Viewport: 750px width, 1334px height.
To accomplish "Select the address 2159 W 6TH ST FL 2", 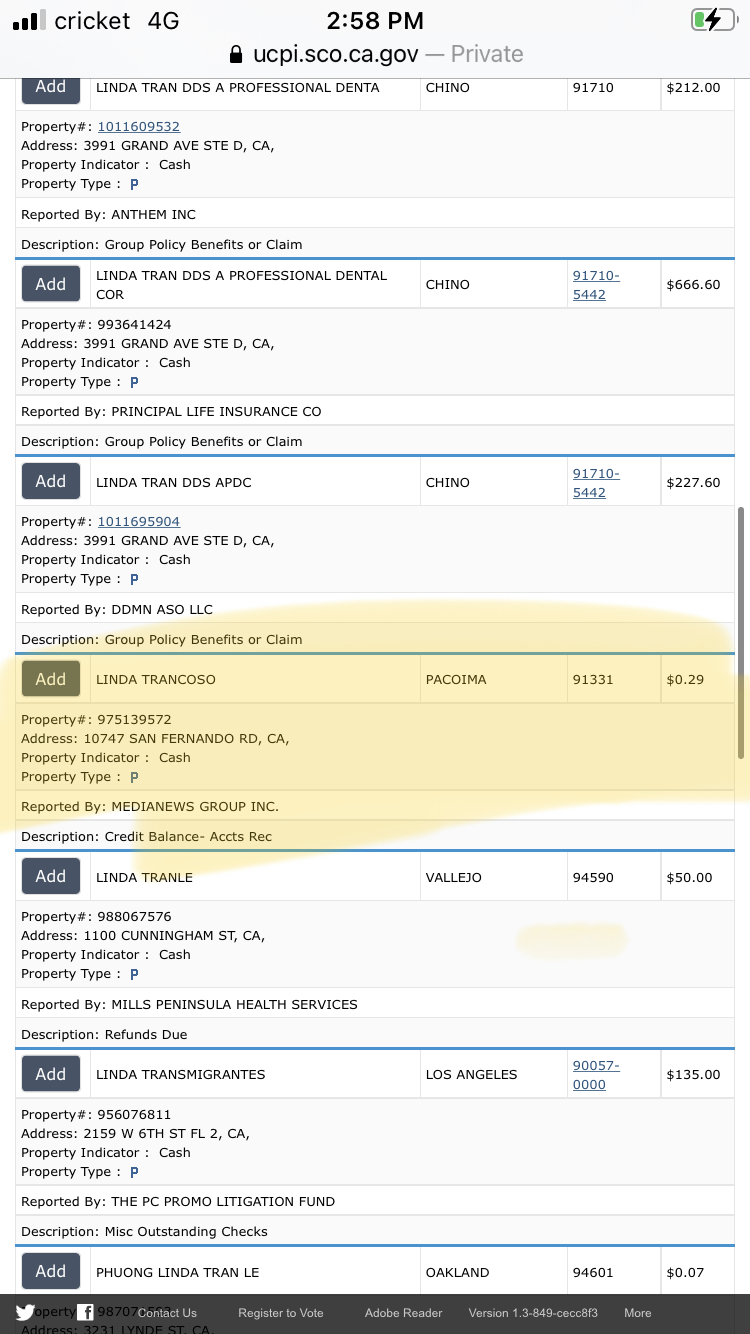I will tap(135, 1133).
